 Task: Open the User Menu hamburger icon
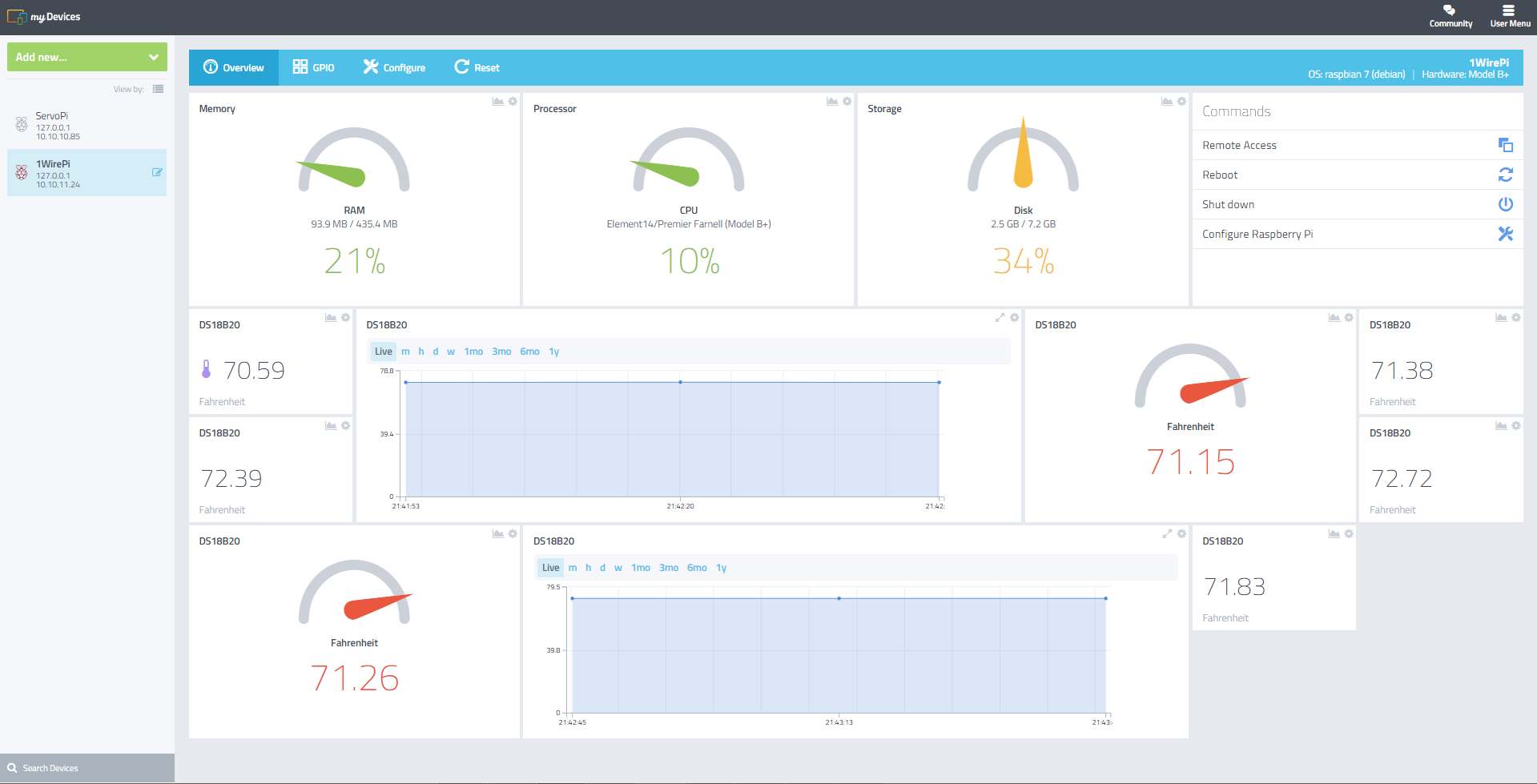tap(1508, 10)
